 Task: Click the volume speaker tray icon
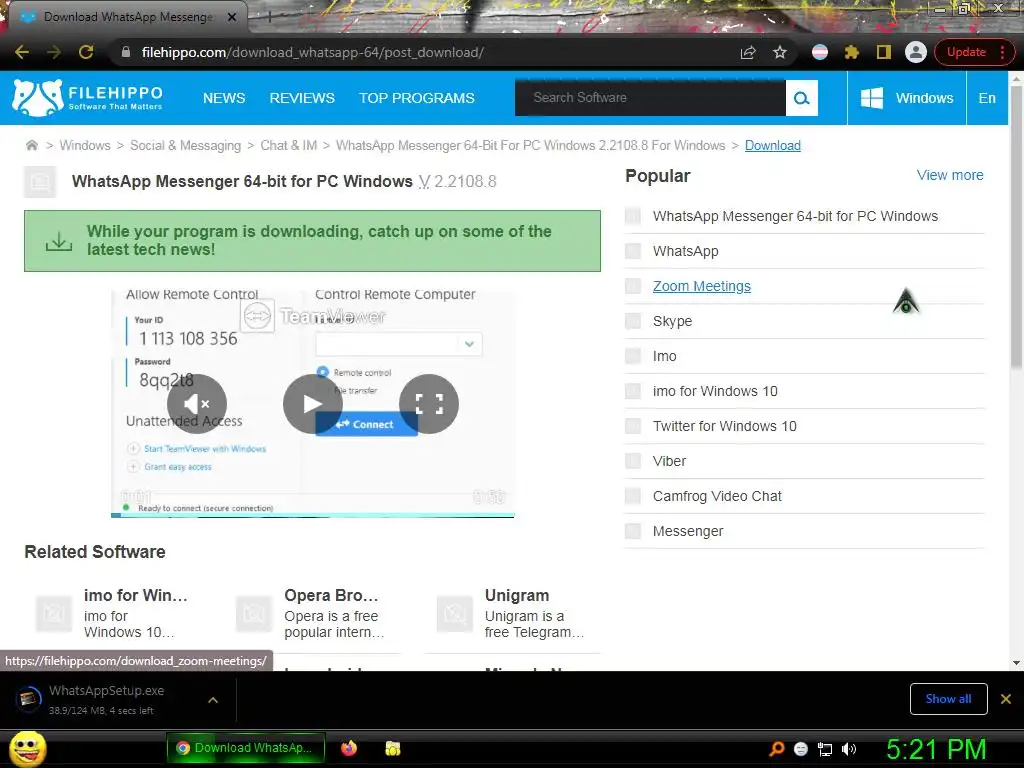tap(849, 749)
